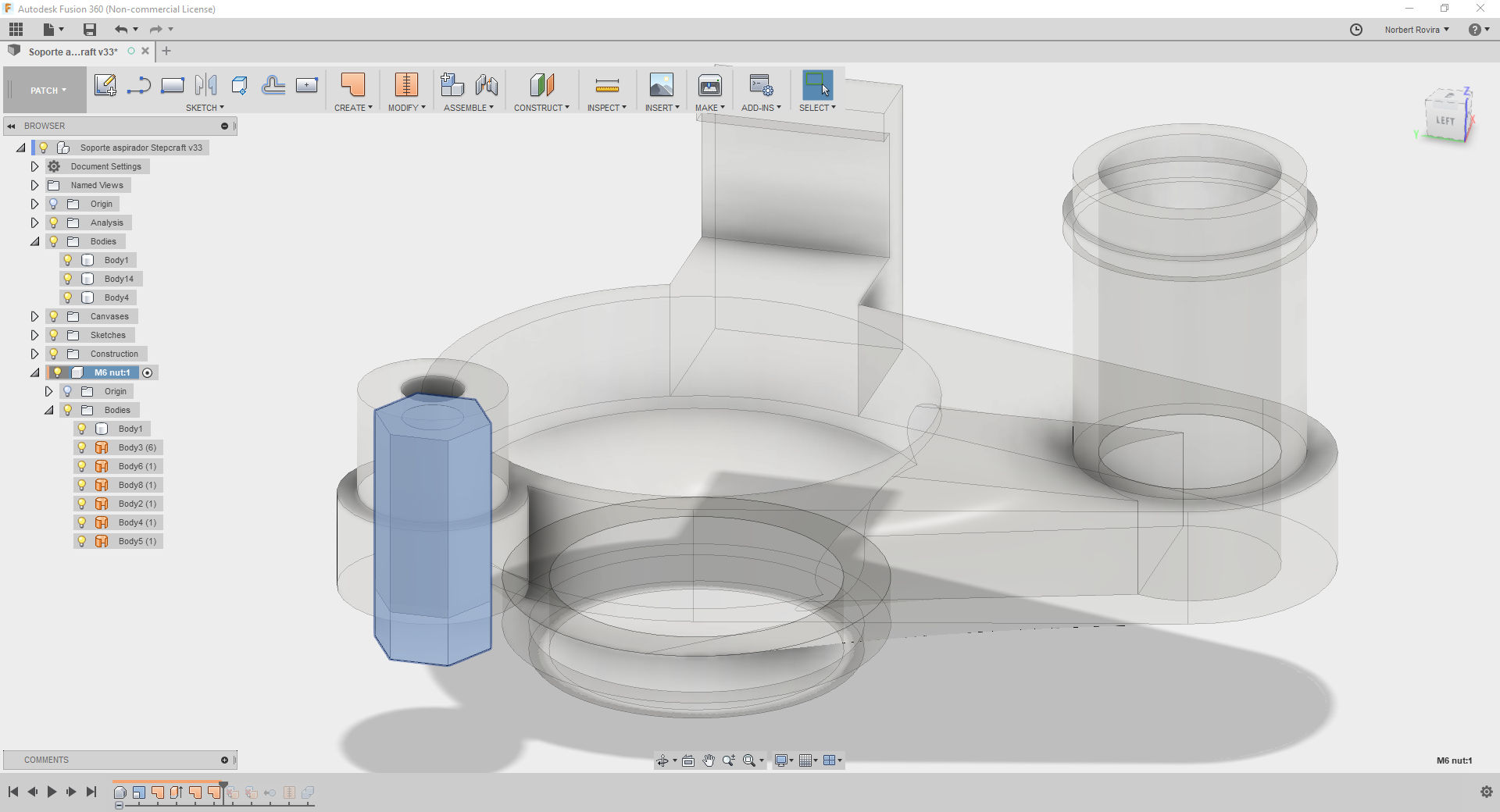This screenshot has width=1500, height=812.
Task: Click the Create Sketch icon
Action: pyautogui.click(x=105, y=85)
